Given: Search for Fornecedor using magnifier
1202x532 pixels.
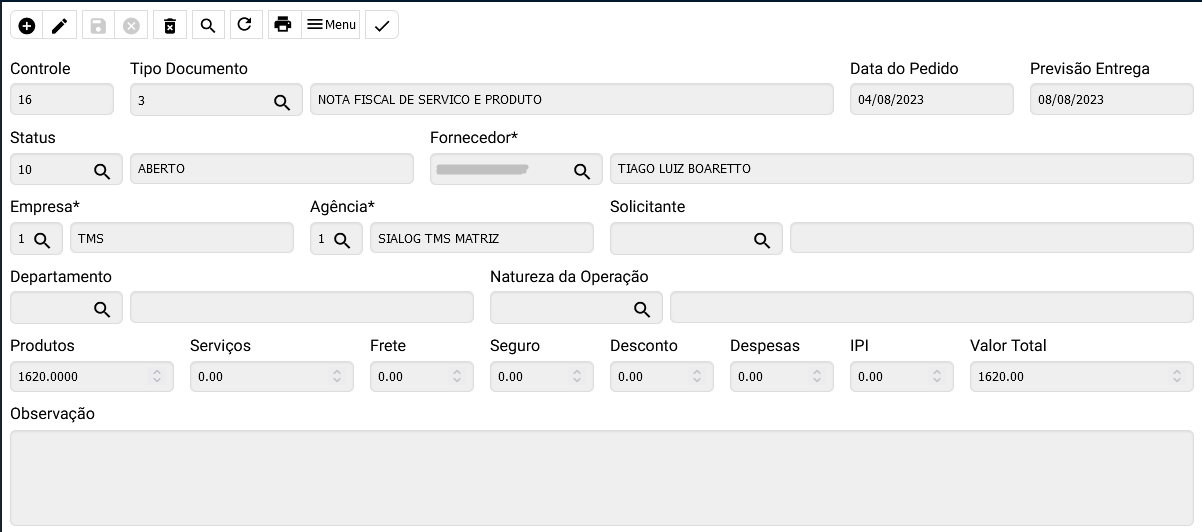Looking at the screenshot, I should tap(582, 170).
